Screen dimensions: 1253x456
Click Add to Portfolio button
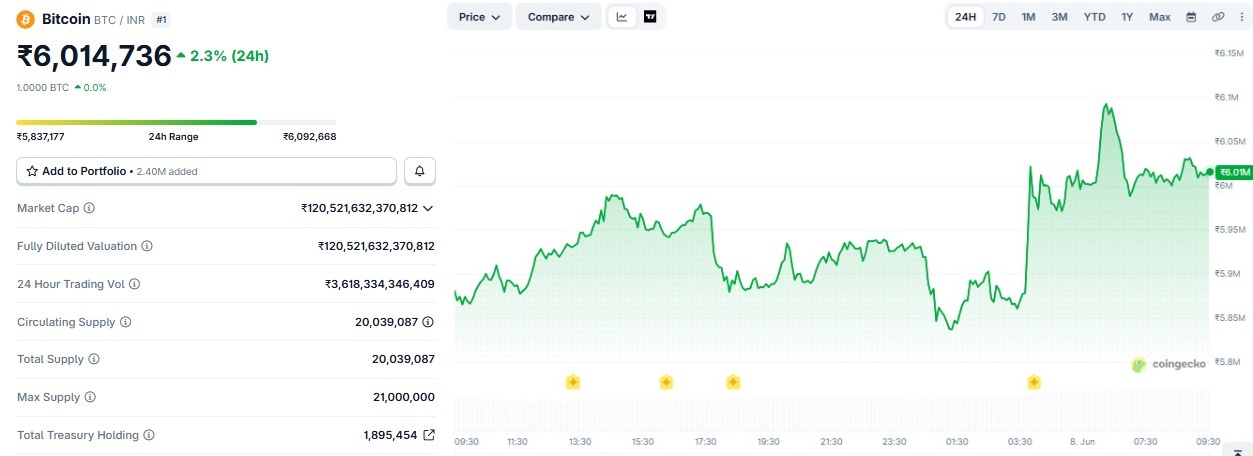(206, 171)
